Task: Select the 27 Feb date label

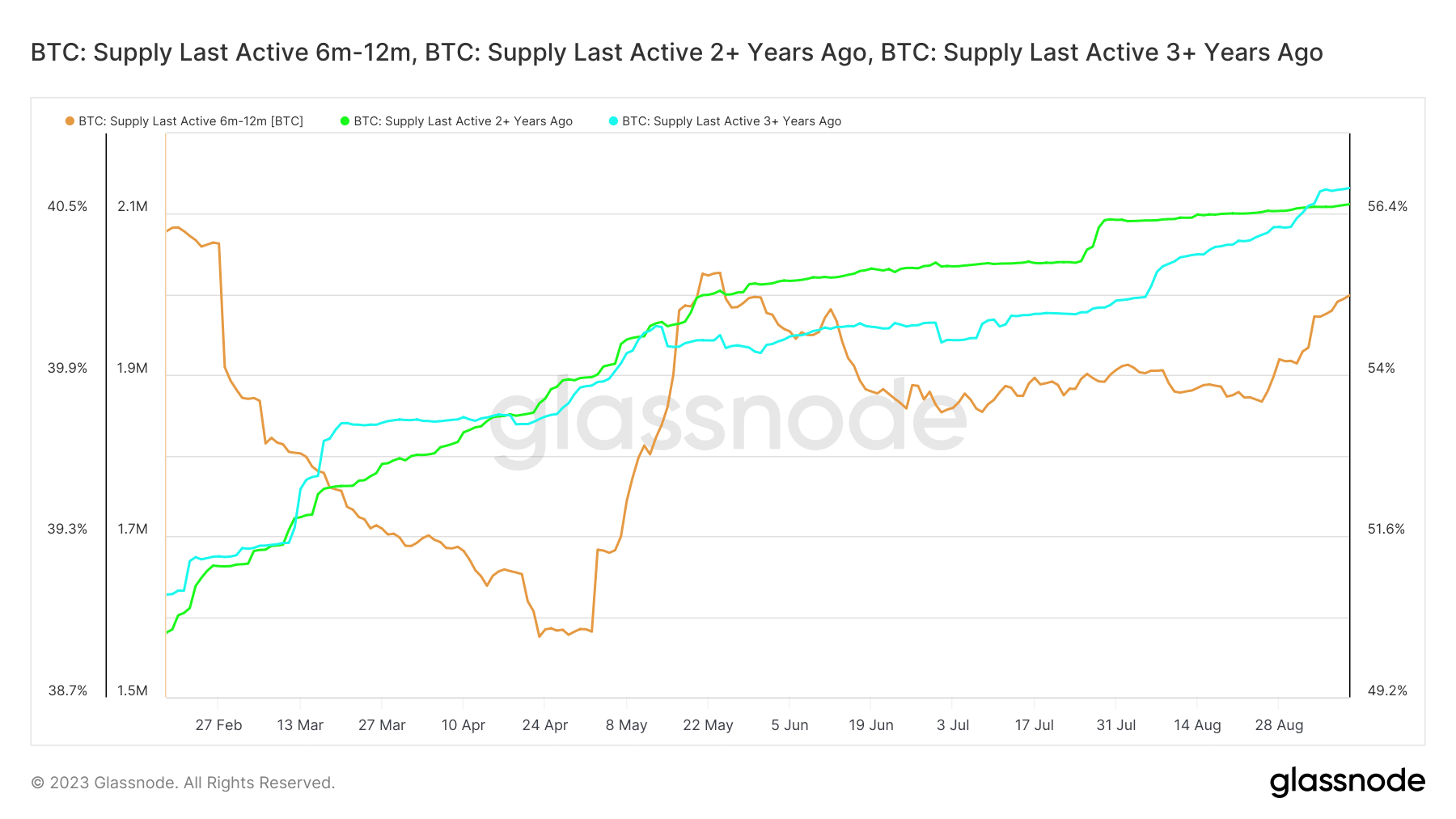Action: (x=218, y=725)
